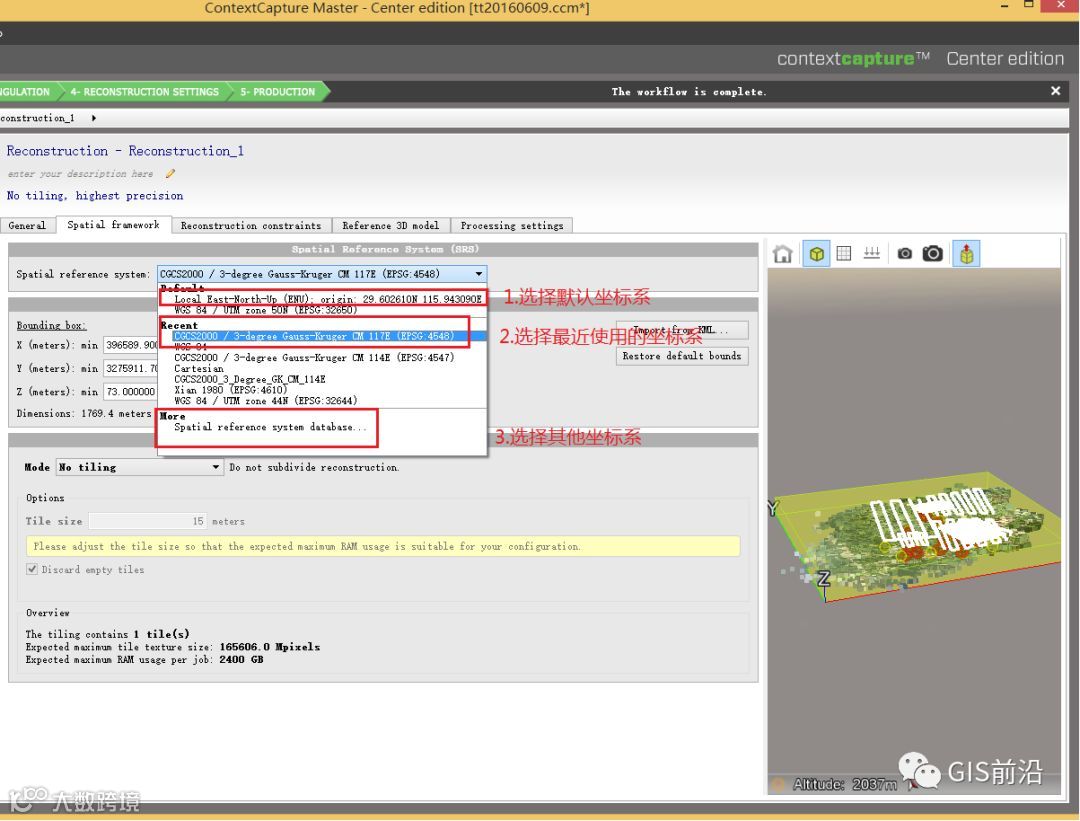Edit description with the pencil icon

[x=170, y=174]
